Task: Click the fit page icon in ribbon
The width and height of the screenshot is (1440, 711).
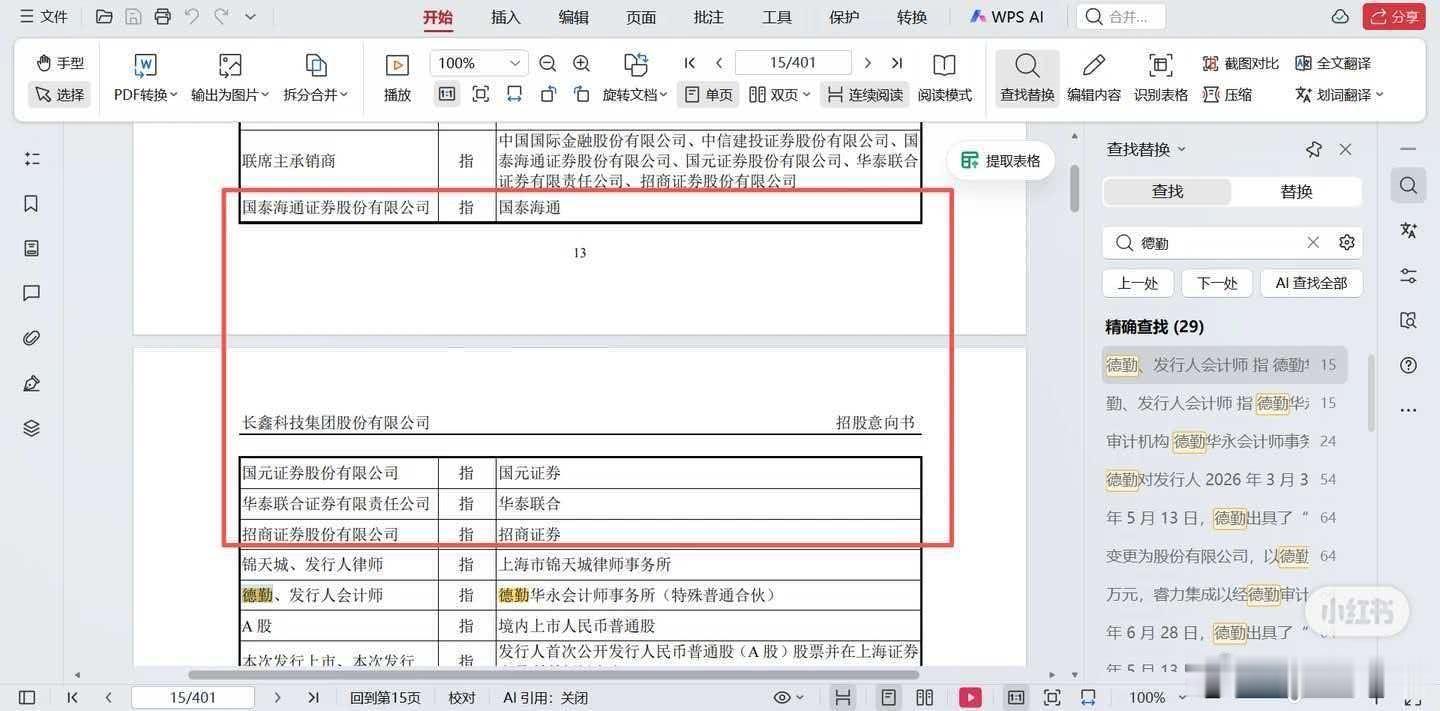Action: pos(481,94)
